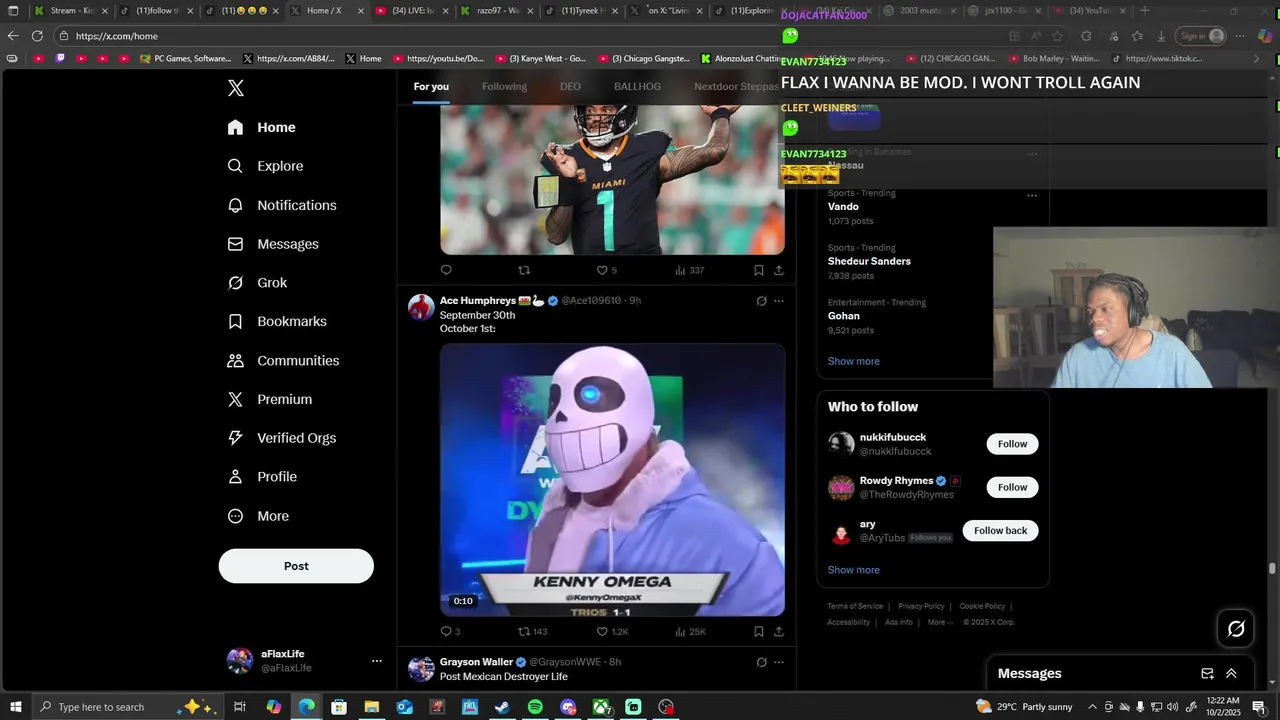
Task: Follow nukkifubucck
Action: pyautogui.click(x=1012, y=444)
